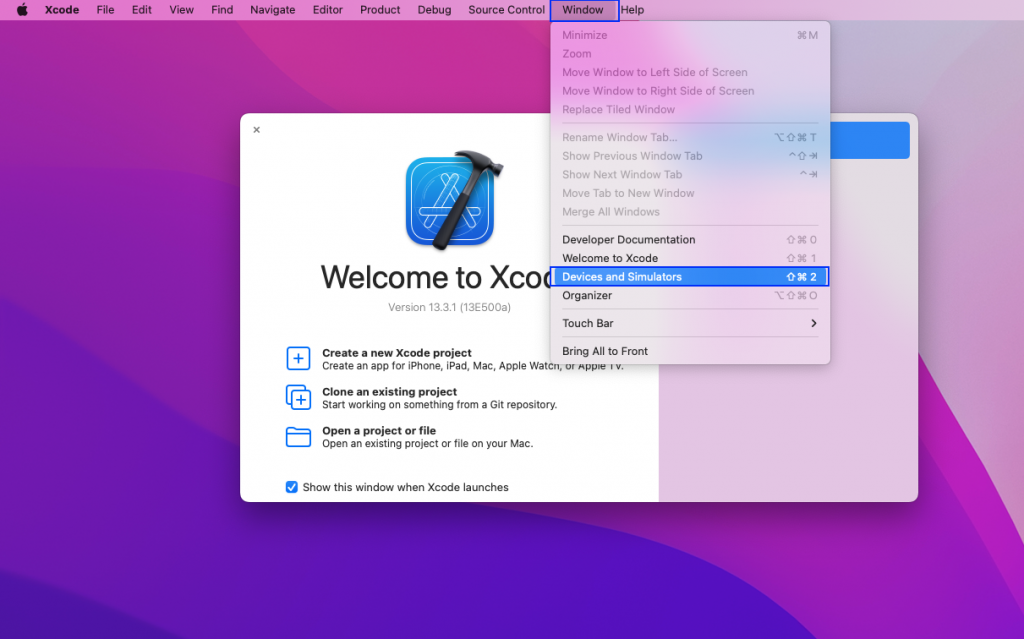Viewport: 1024px width, 639px height.
Task: Expand the Touch Bar submenu
Action: click(x=689, y=323)
